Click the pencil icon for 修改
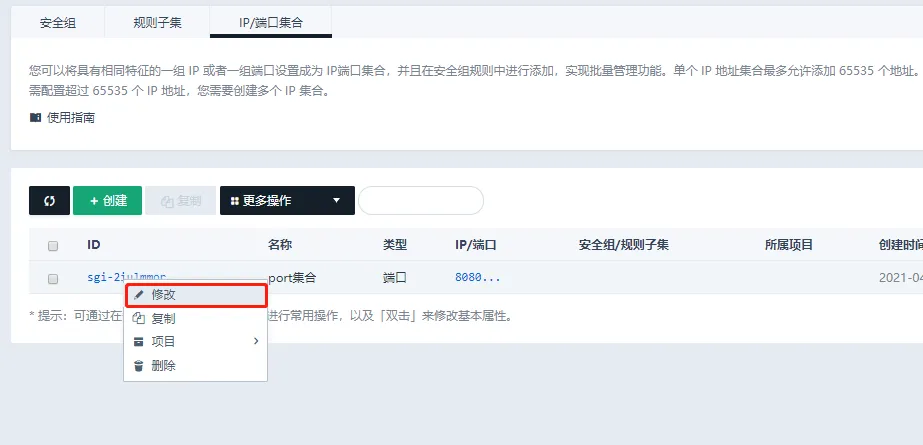The image size is (923, 445). pos(139,296)
